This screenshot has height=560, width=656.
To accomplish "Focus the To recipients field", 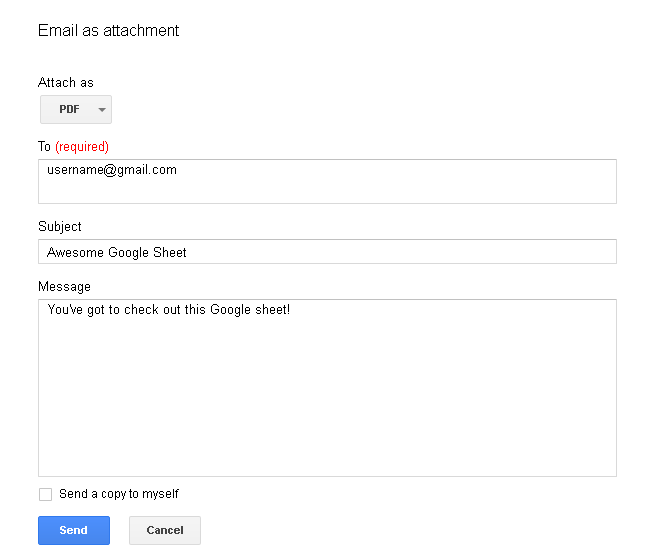I will (x=327, y=188).
